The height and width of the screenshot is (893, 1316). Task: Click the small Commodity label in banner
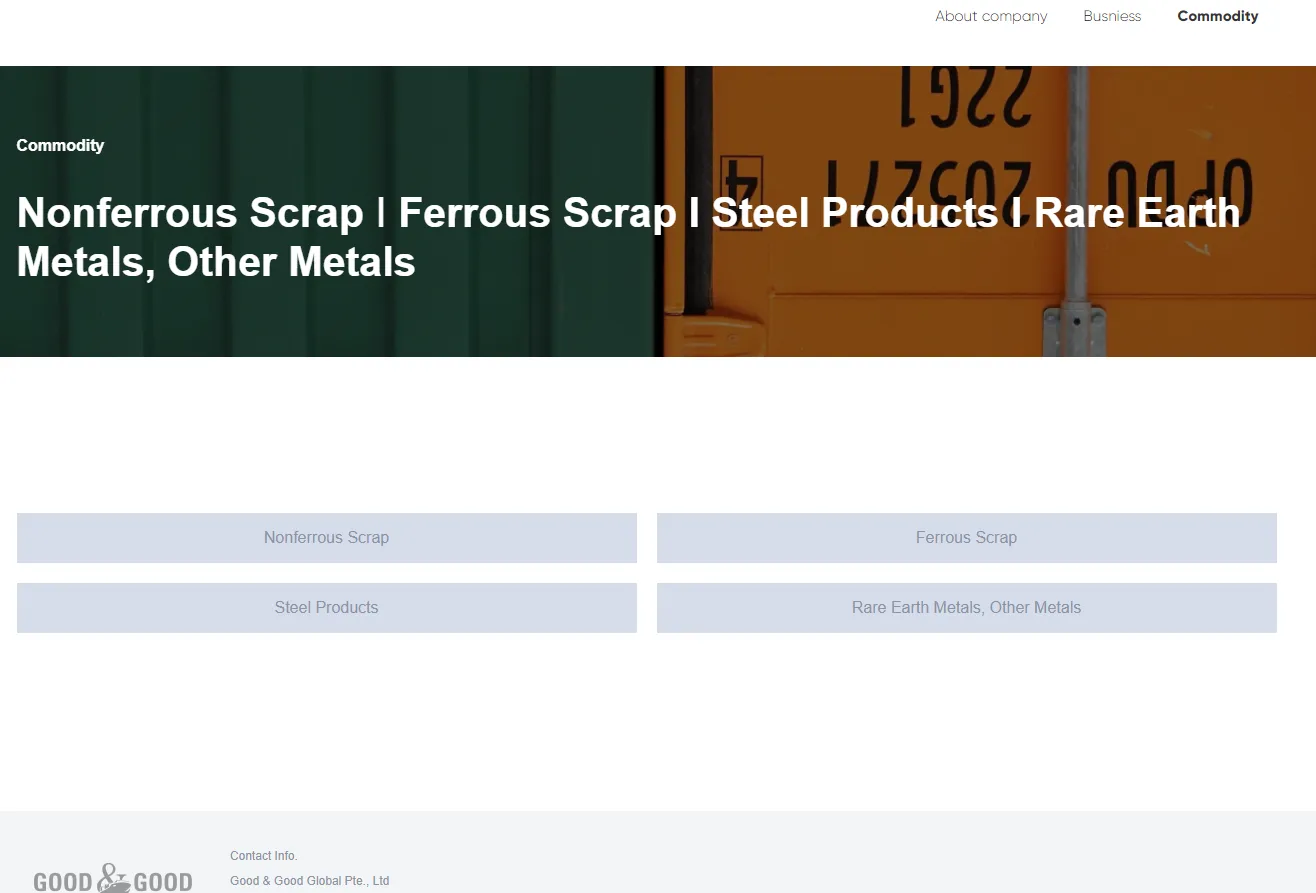[x=60, y=145]
